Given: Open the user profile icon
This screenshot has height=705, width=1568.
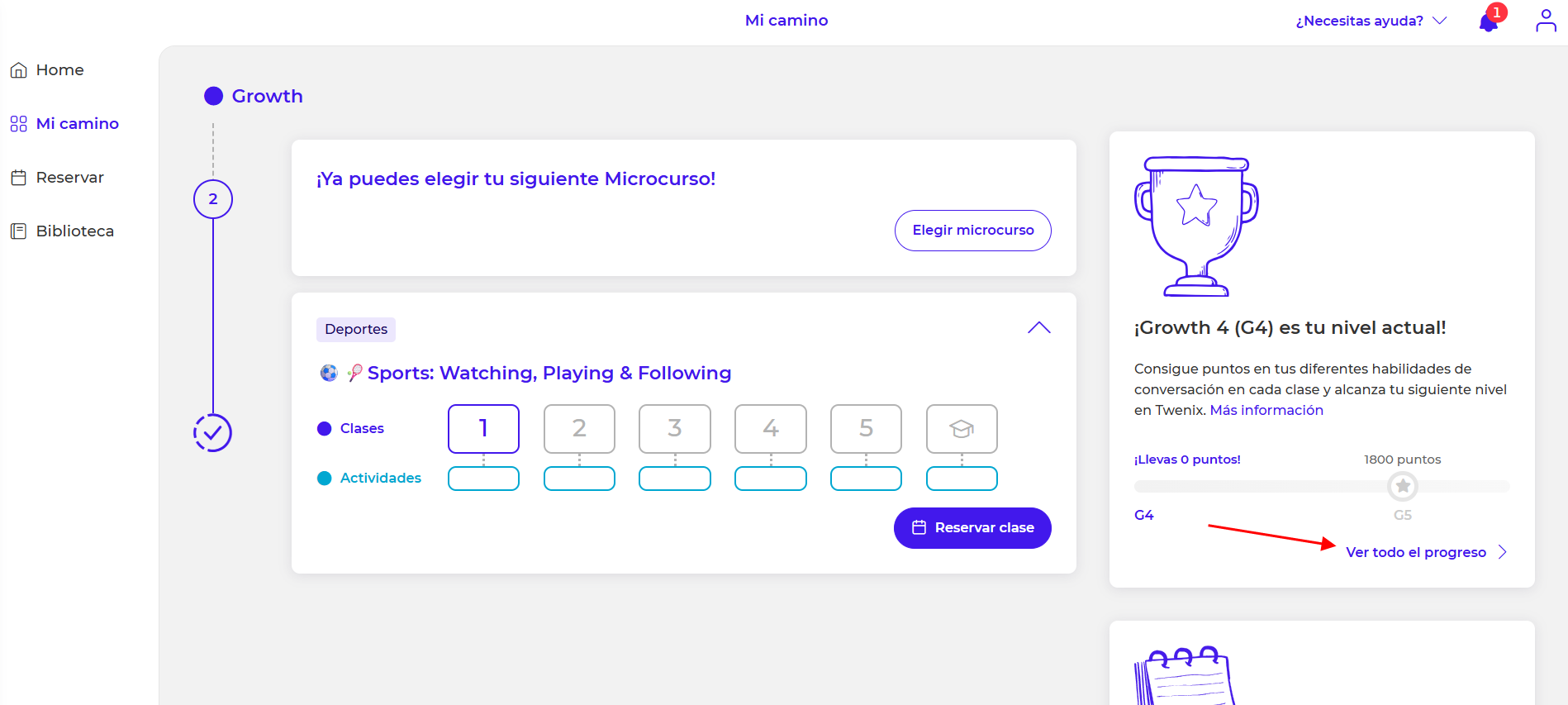Looking at the screenshot, I should coord(1546,21).
